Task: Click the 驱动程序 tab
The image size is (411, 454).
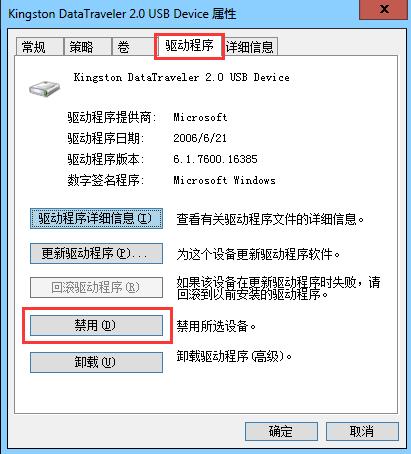Action: tap(189, 46)
